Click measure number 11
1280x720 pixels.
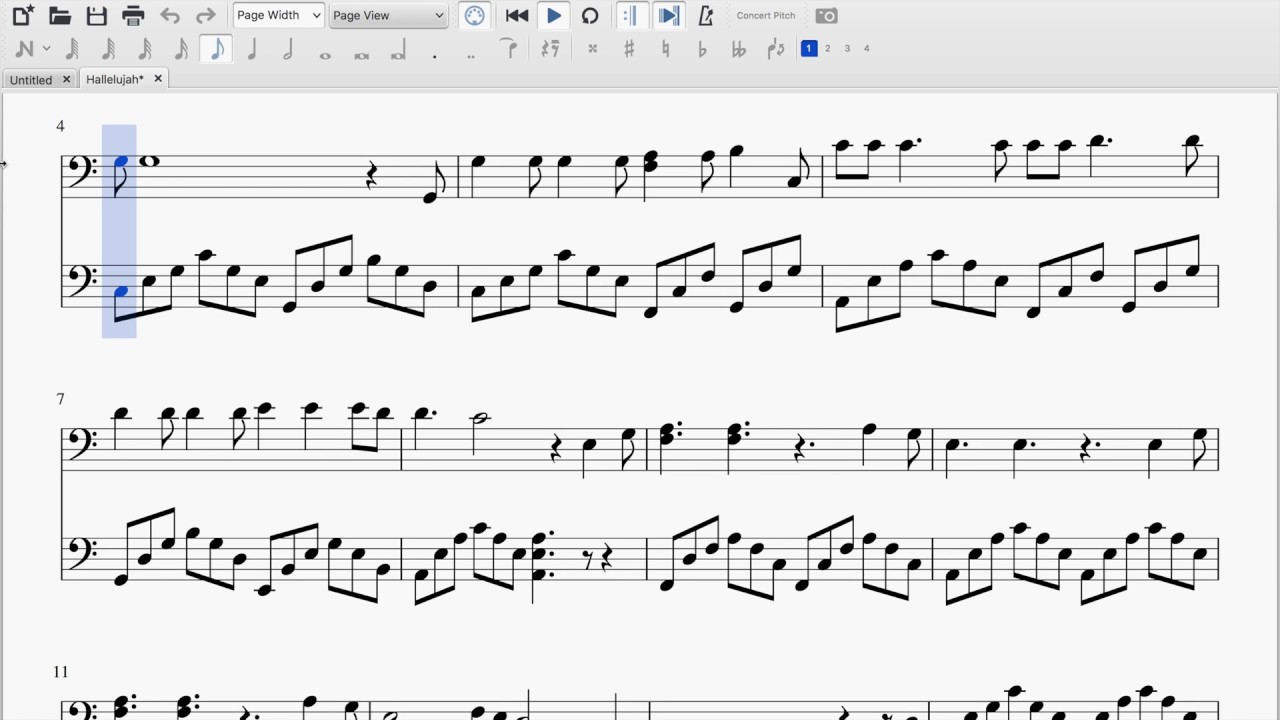60,672
